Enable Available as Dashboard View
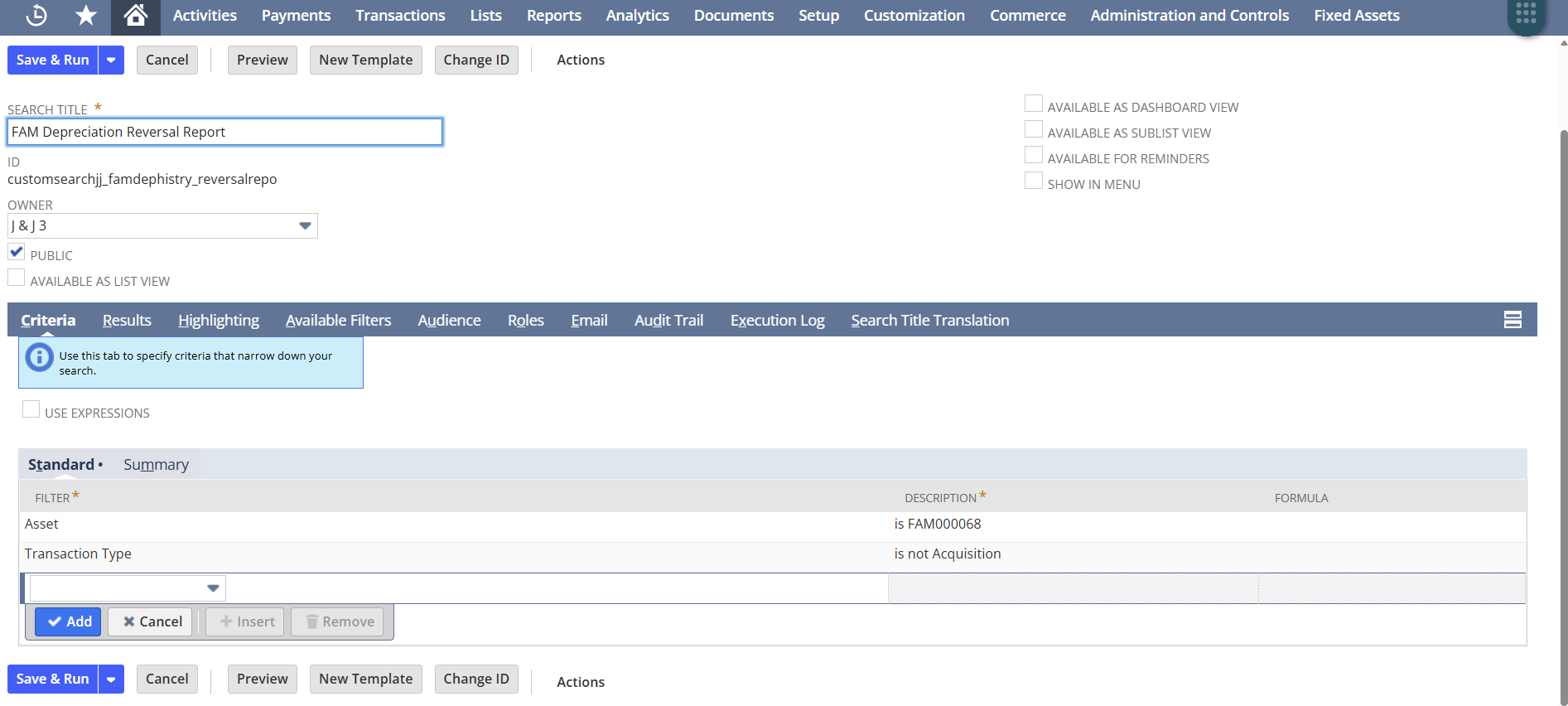 [1034, 104]
